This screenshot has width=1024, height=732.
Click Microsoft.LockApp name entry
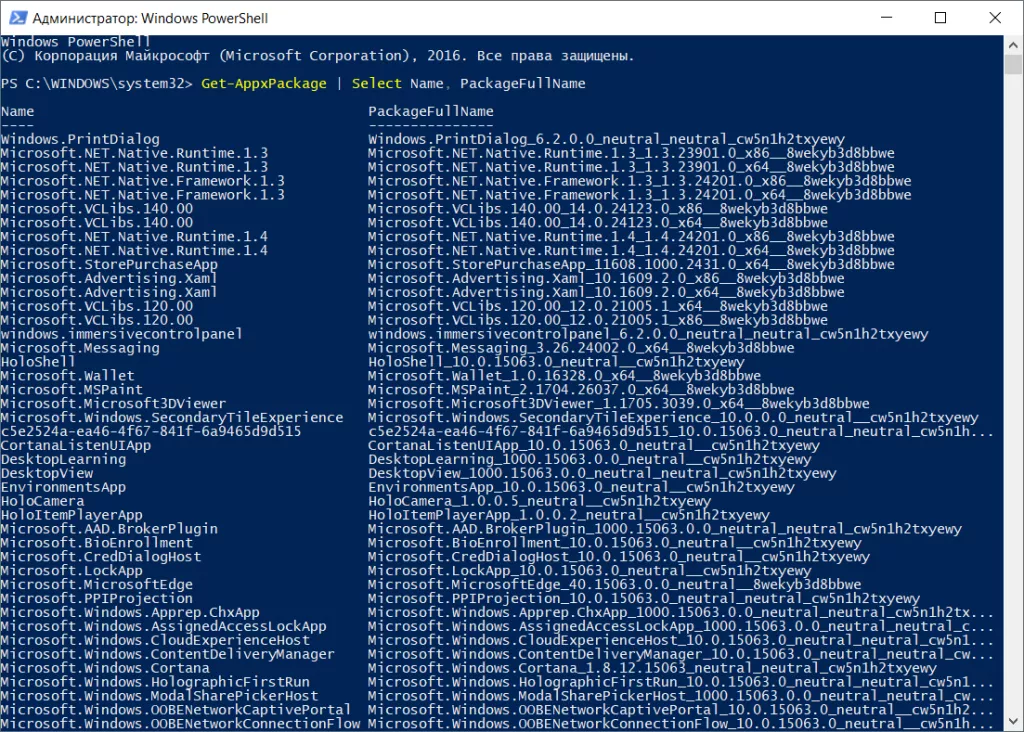72,571
